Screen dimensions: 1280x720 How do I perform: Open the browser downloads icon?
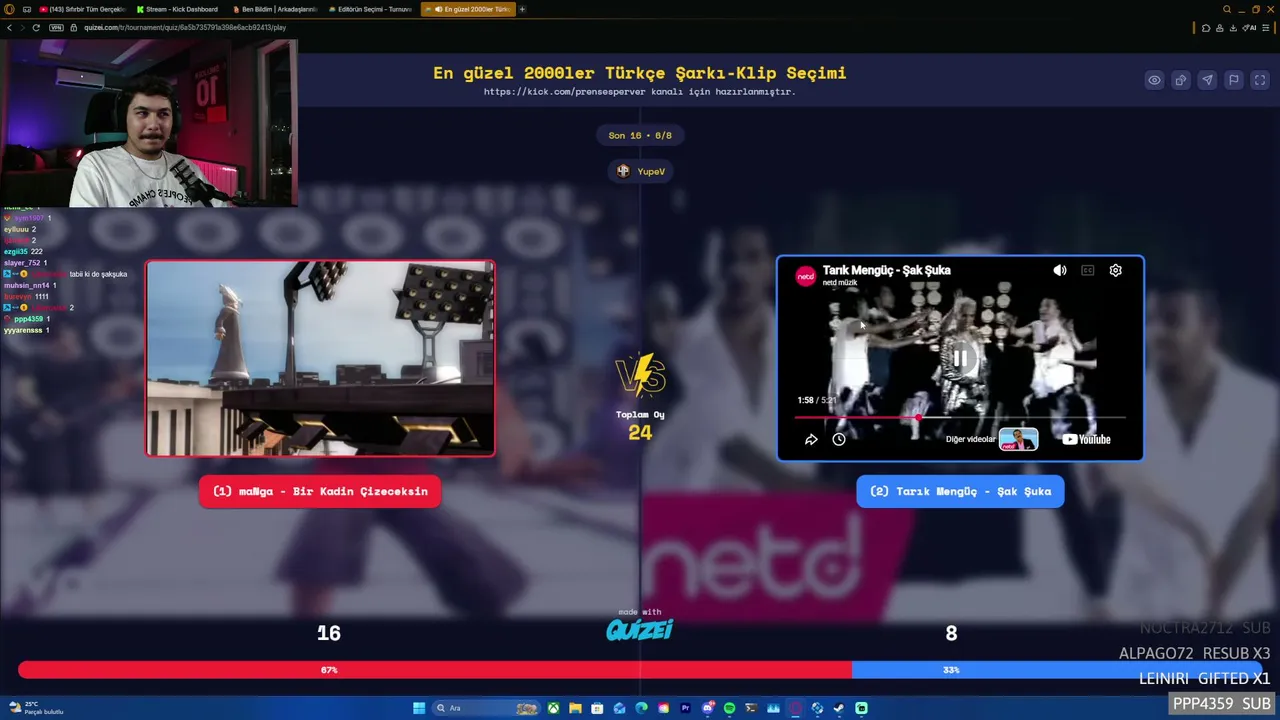(1233, 27)
